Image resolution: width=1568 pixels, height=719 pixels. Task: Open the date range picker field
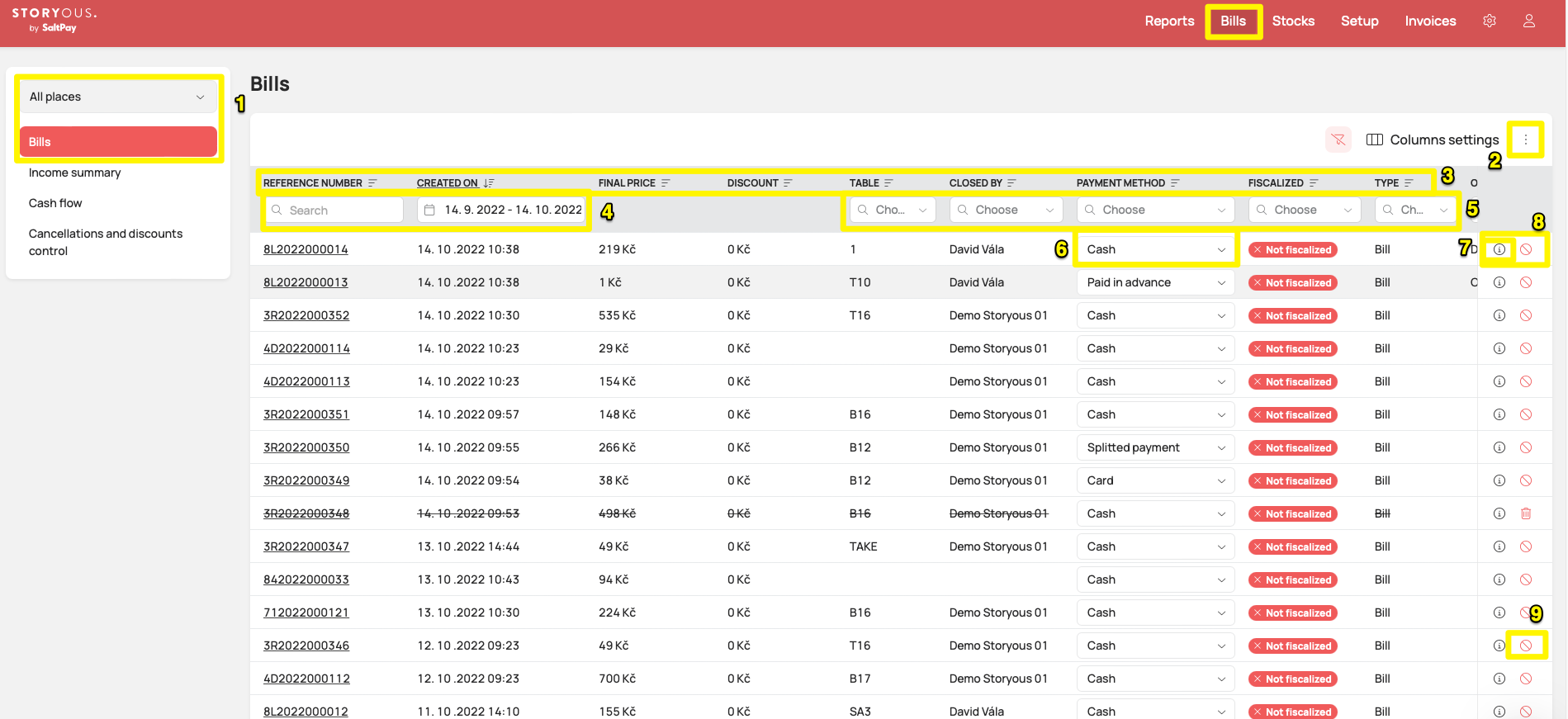pos(502,210)
